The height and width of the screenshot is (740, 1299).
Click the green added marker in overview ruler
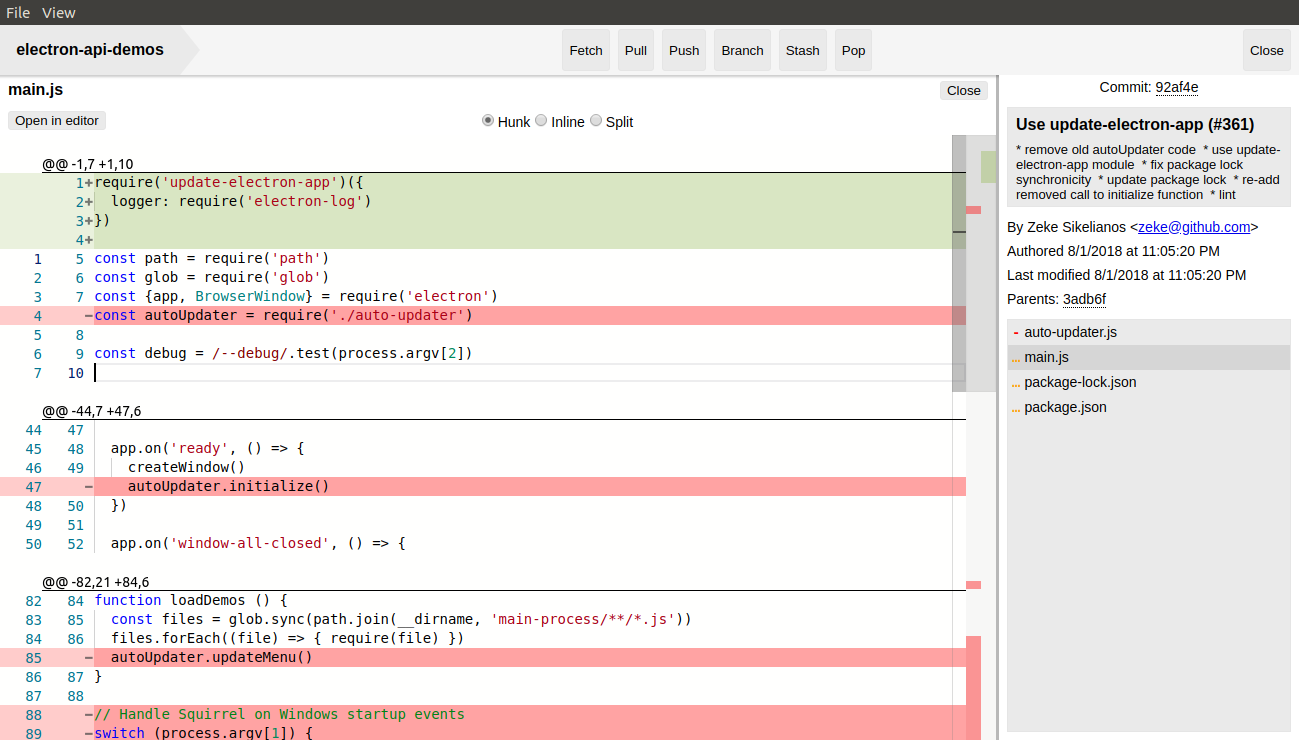click(x=988, y=167)
